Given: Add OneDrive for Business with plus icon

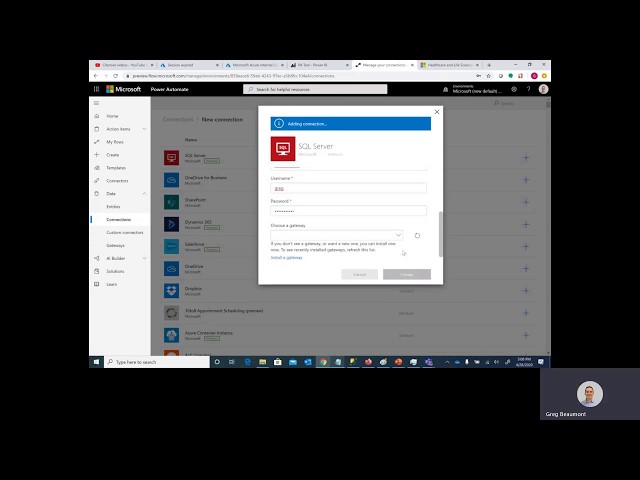Looking at the screenshot, I should tap(526, 180).
